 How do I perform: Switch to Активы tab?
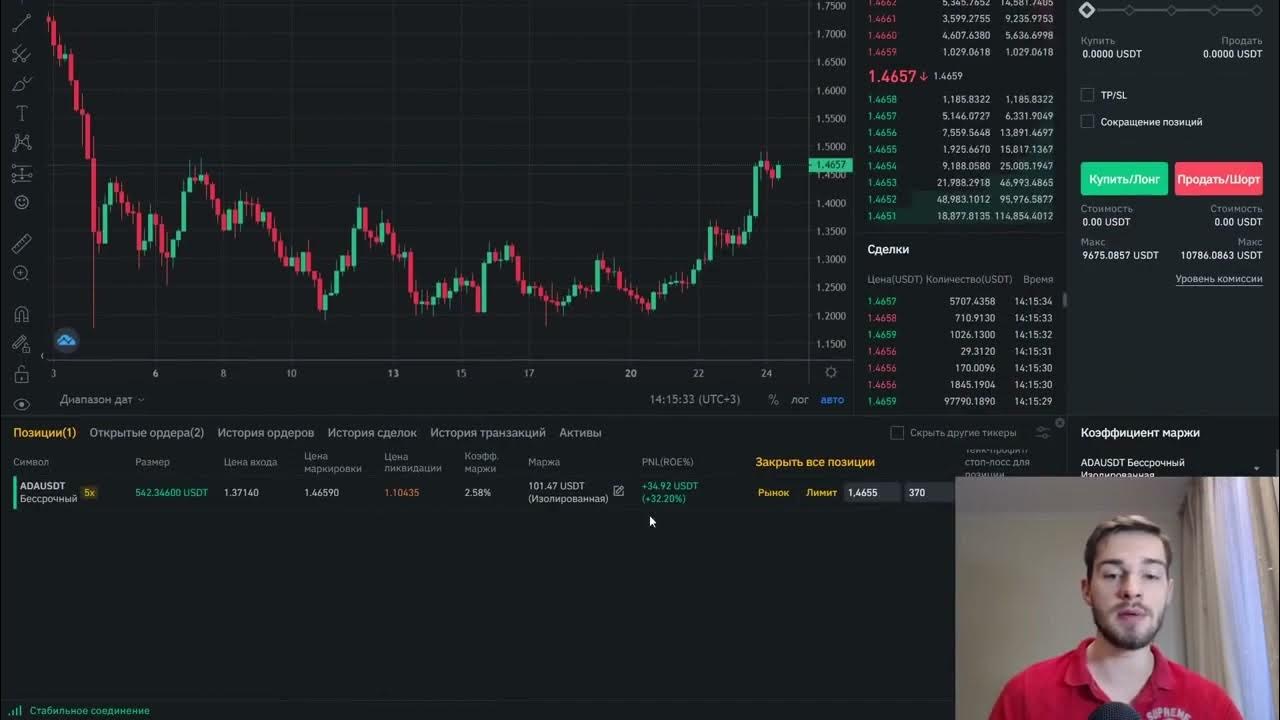coord(580,433)
